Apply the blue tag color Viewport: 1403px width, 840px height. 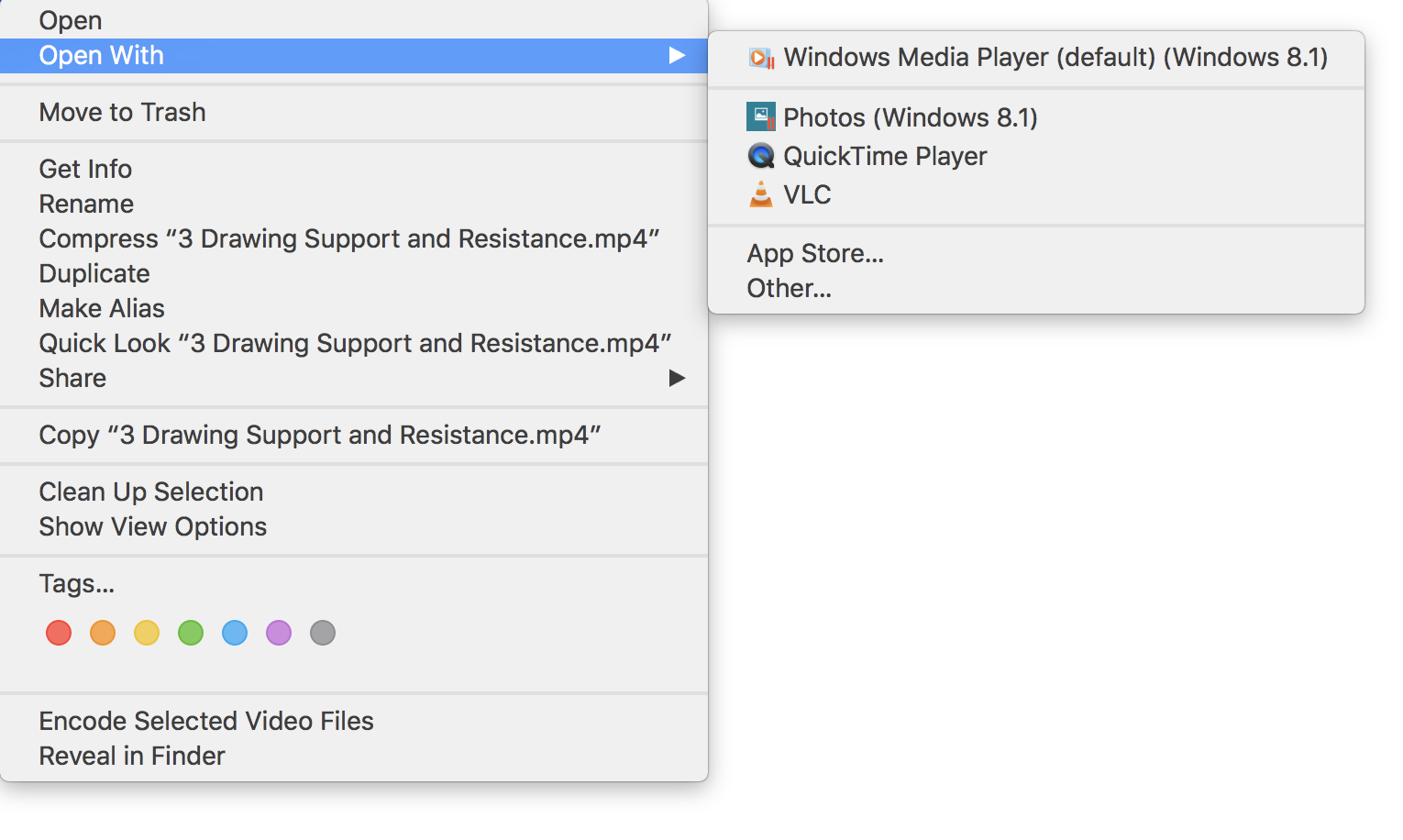tap(235, 633)
